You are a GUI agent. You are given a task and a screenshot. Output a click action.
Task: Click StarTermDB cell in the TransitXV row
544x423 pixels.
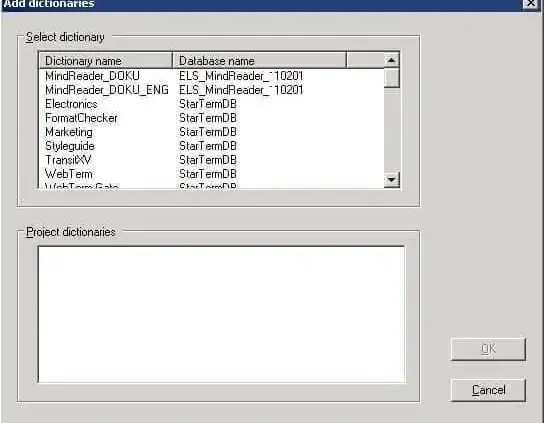click(x=208, y=160)
